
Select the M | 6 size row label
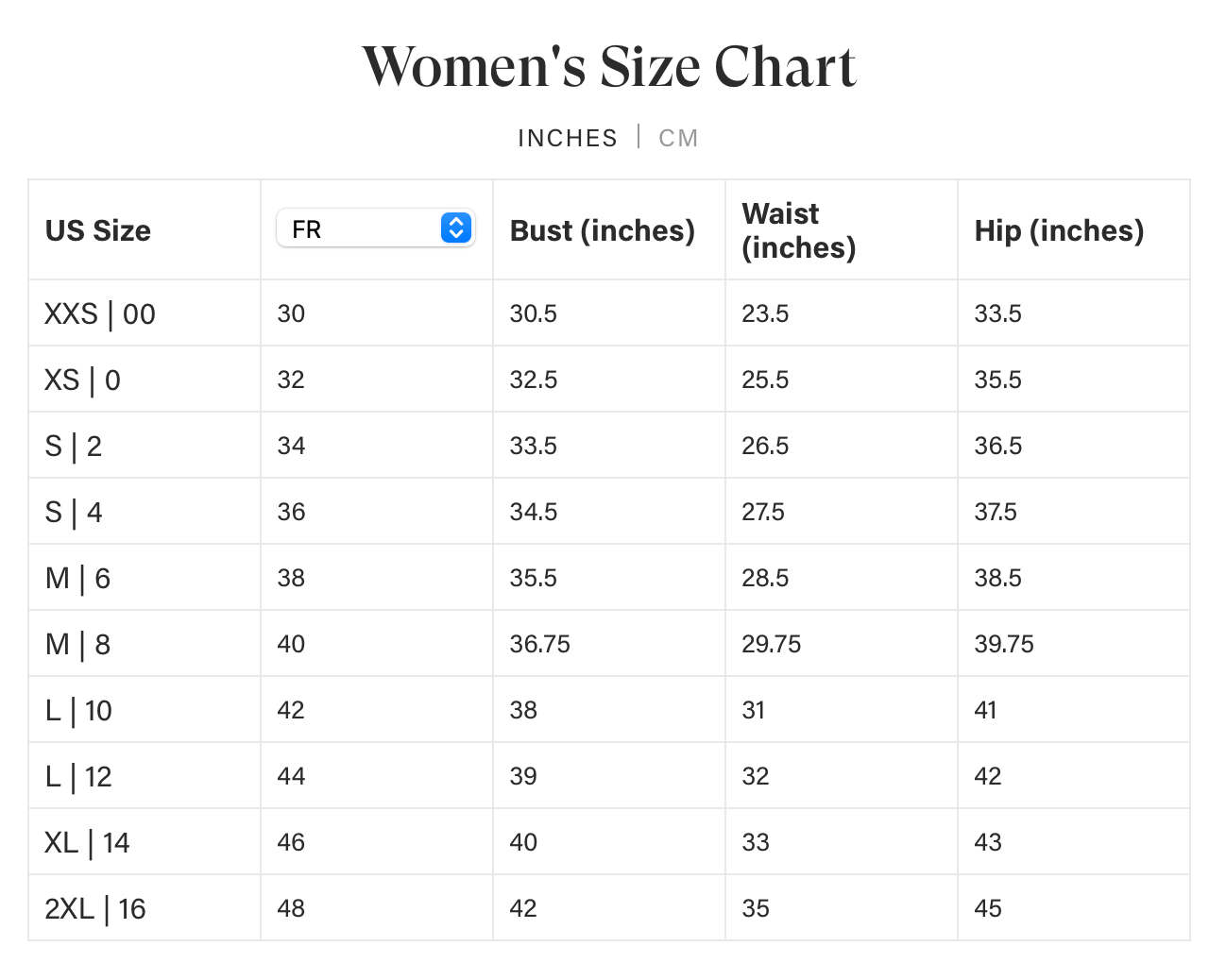77,578
